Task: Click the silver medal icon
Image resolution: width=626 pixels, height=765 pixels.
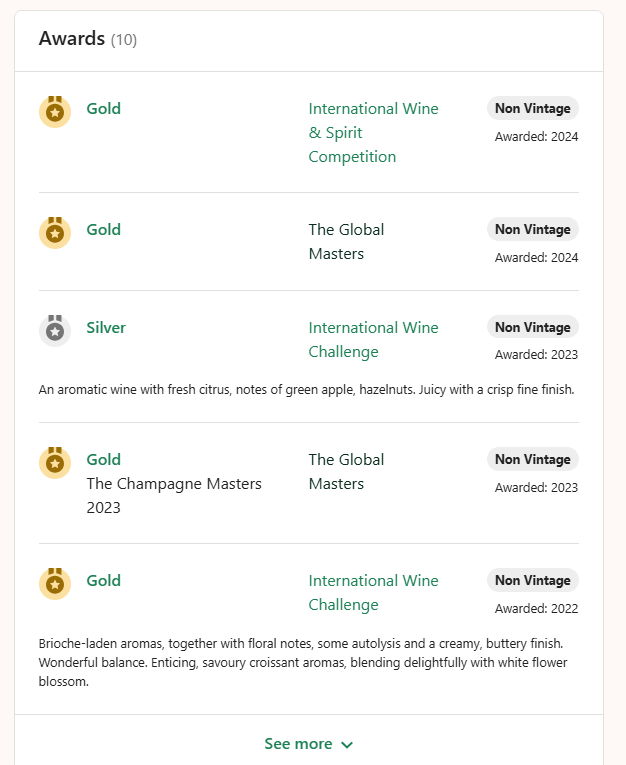Action: pos(55,331)
